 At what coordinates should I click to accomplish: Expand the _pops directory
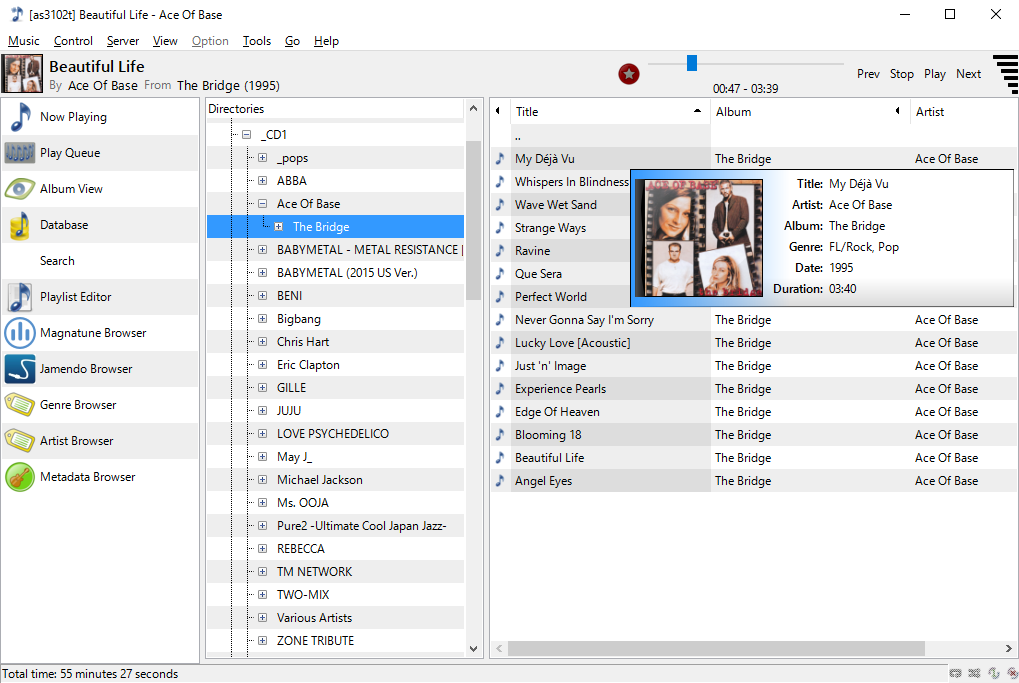263,158
